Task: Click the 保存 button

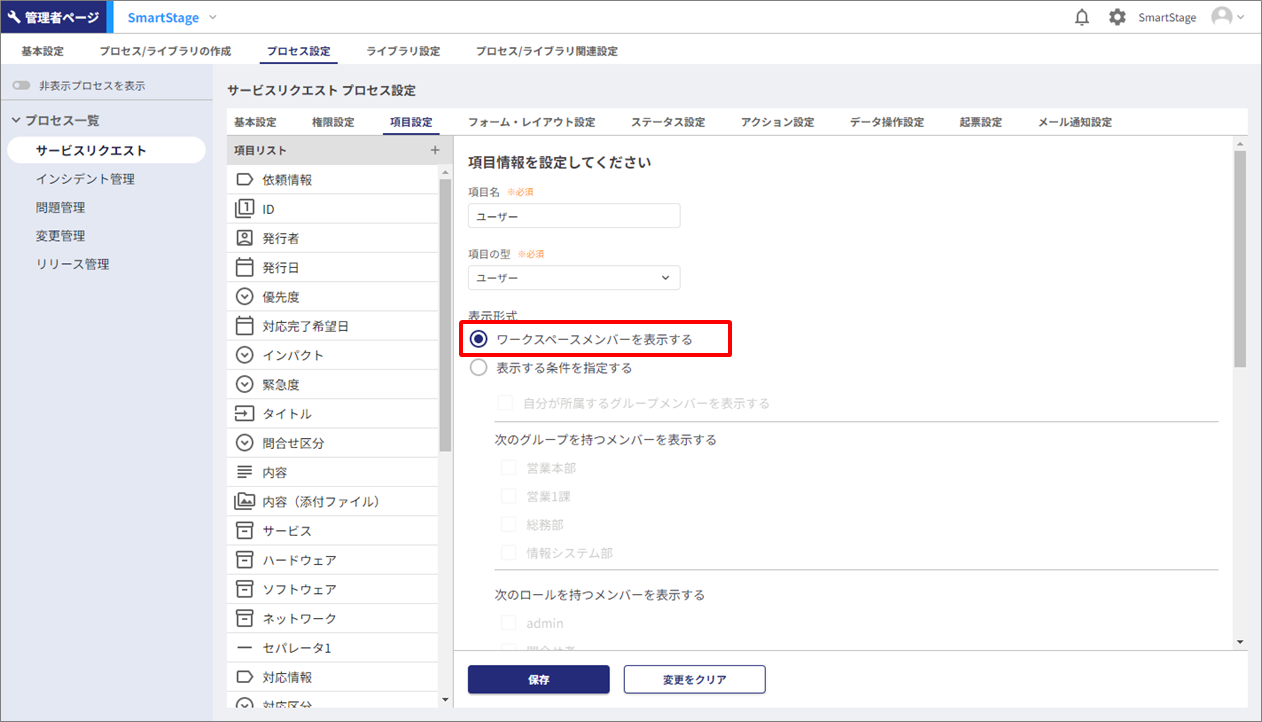Action: (538, 680)
